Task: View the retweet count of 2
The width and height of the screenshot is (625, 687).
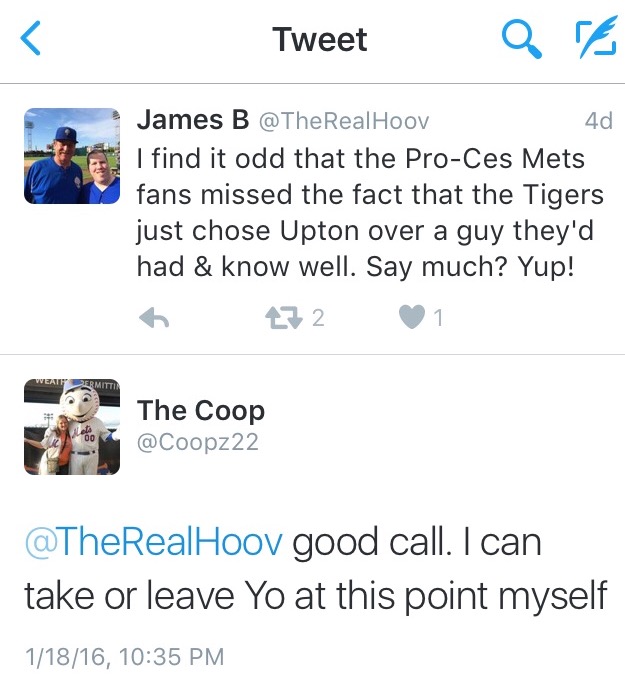Action: click(318, 318)
